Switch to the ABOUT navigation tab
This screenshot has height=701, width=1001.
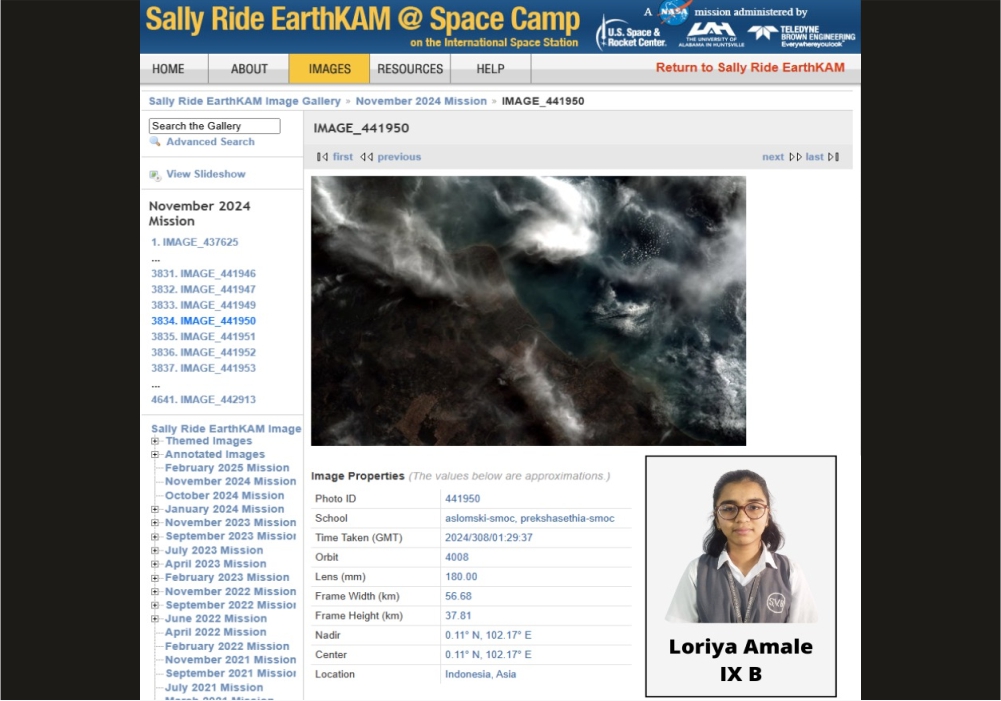click(249, 69)
